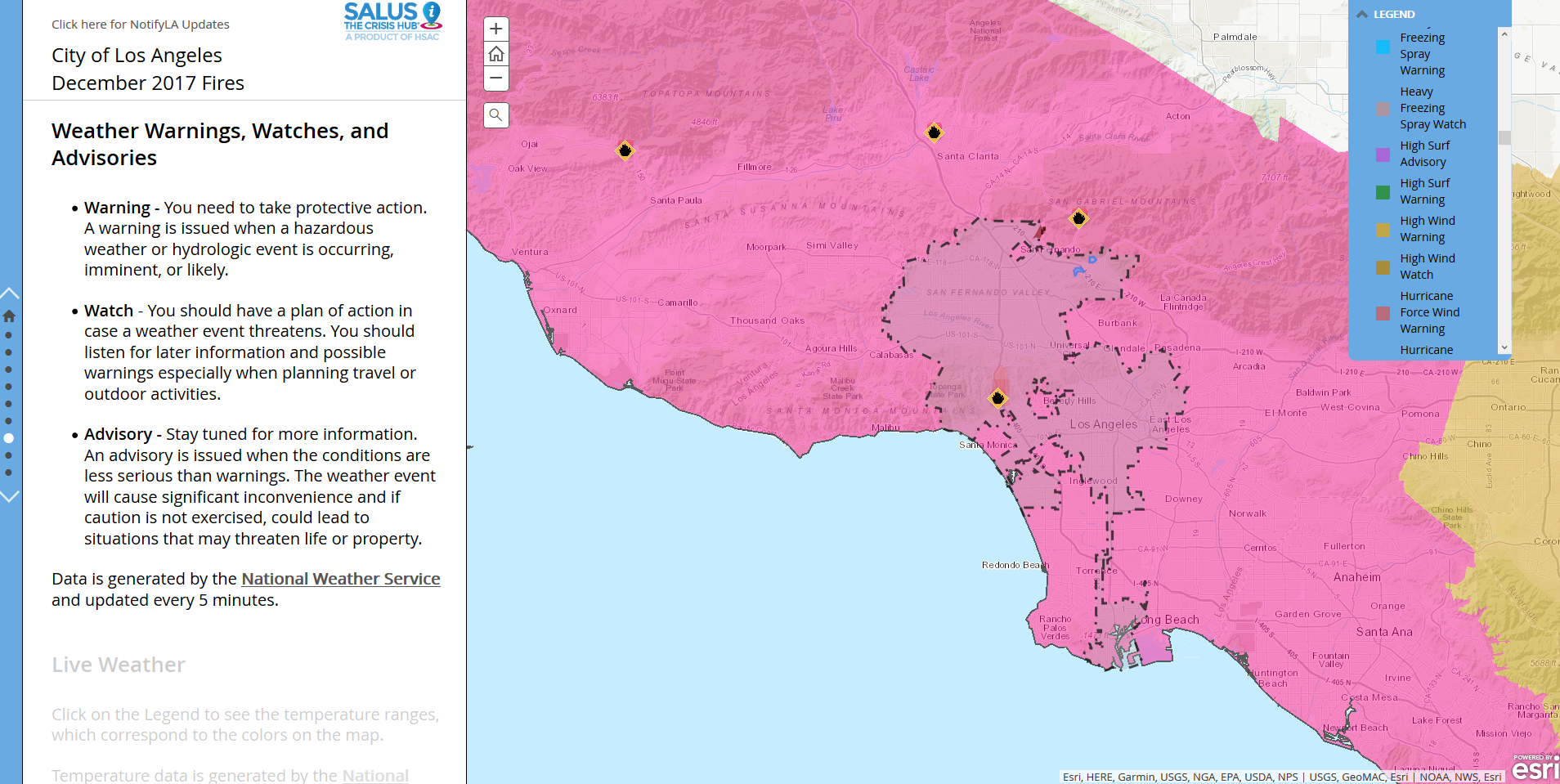Click the fire icon northeast of San Fernando
The height and width of the screenshot is (784, 1560).
pos(1079,218)
